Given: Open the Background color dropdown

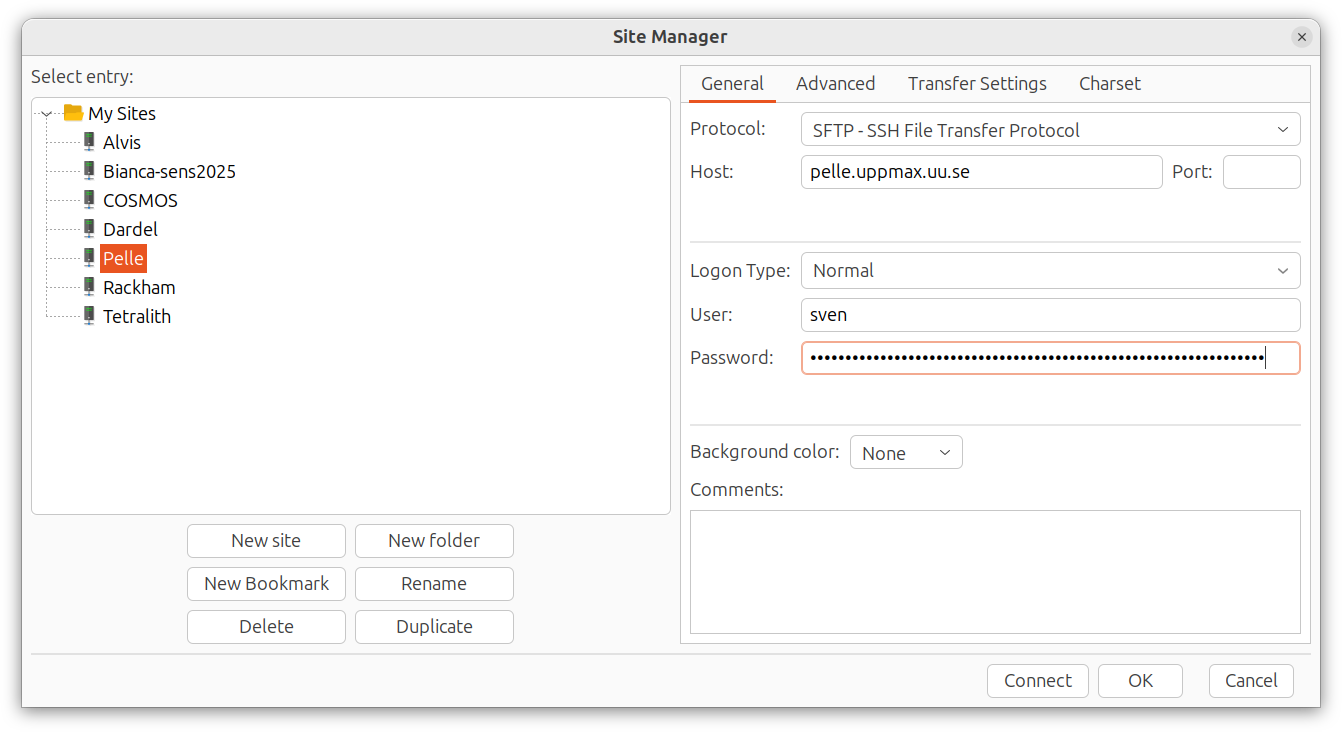Looking at the screenshot, I should pos(906,453).
